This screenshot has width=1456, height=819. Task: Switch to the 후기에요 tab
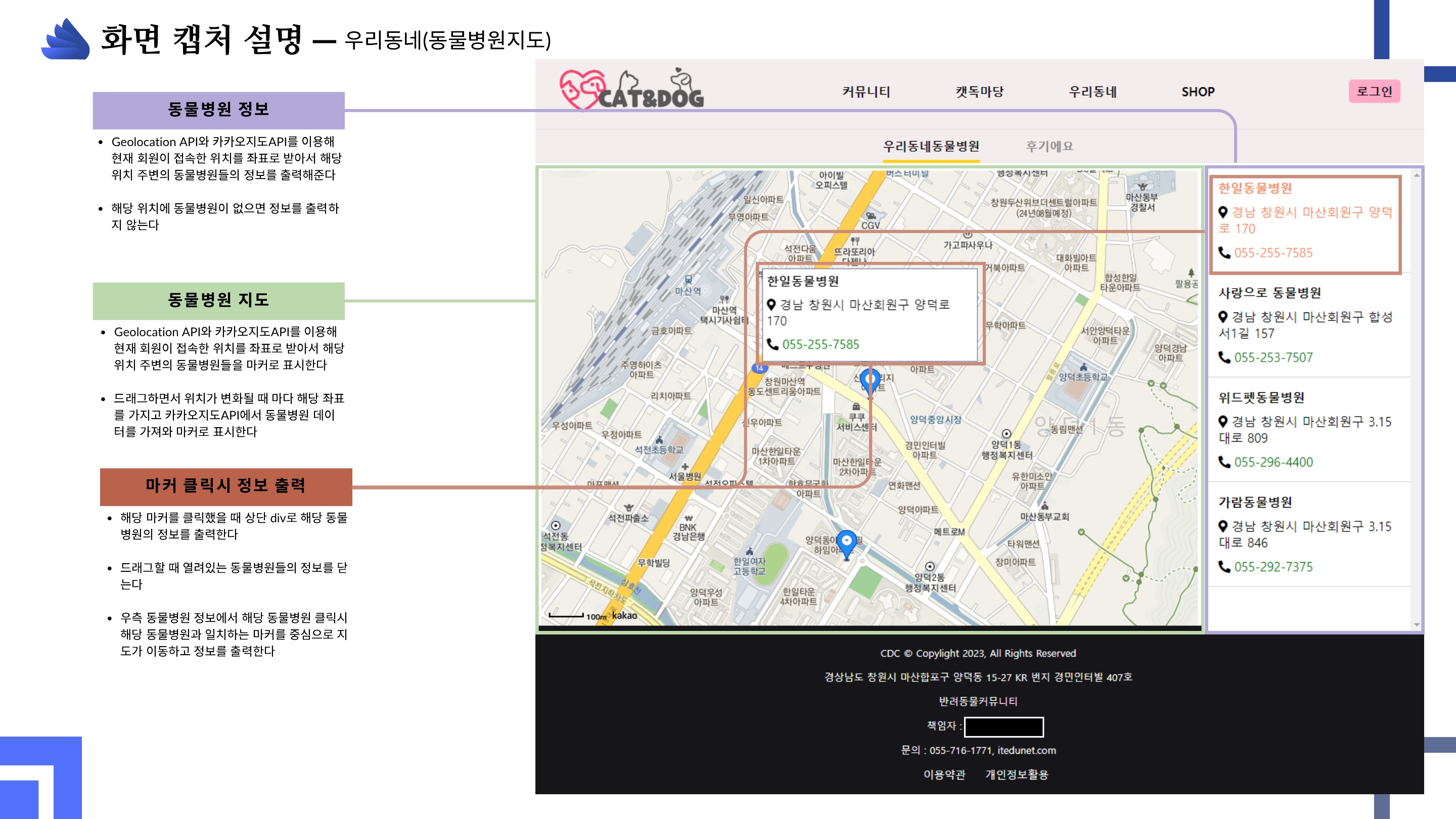[1049, 147]
